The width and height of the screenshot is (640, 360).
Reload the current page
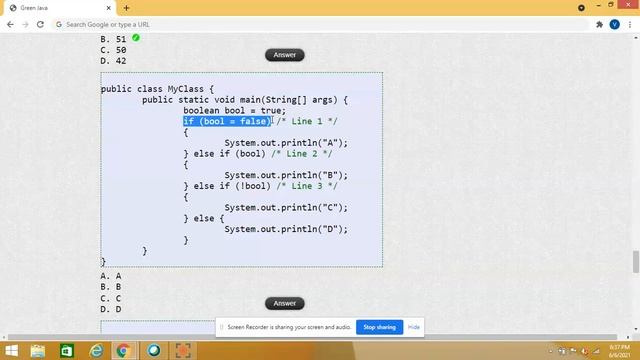point(40,24)
